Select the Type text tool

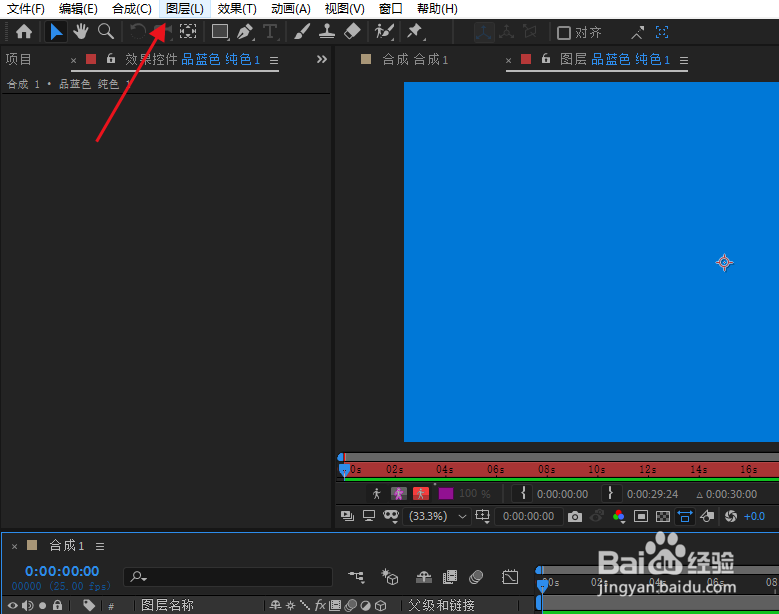pyautogui.click(x=270, y=32)
